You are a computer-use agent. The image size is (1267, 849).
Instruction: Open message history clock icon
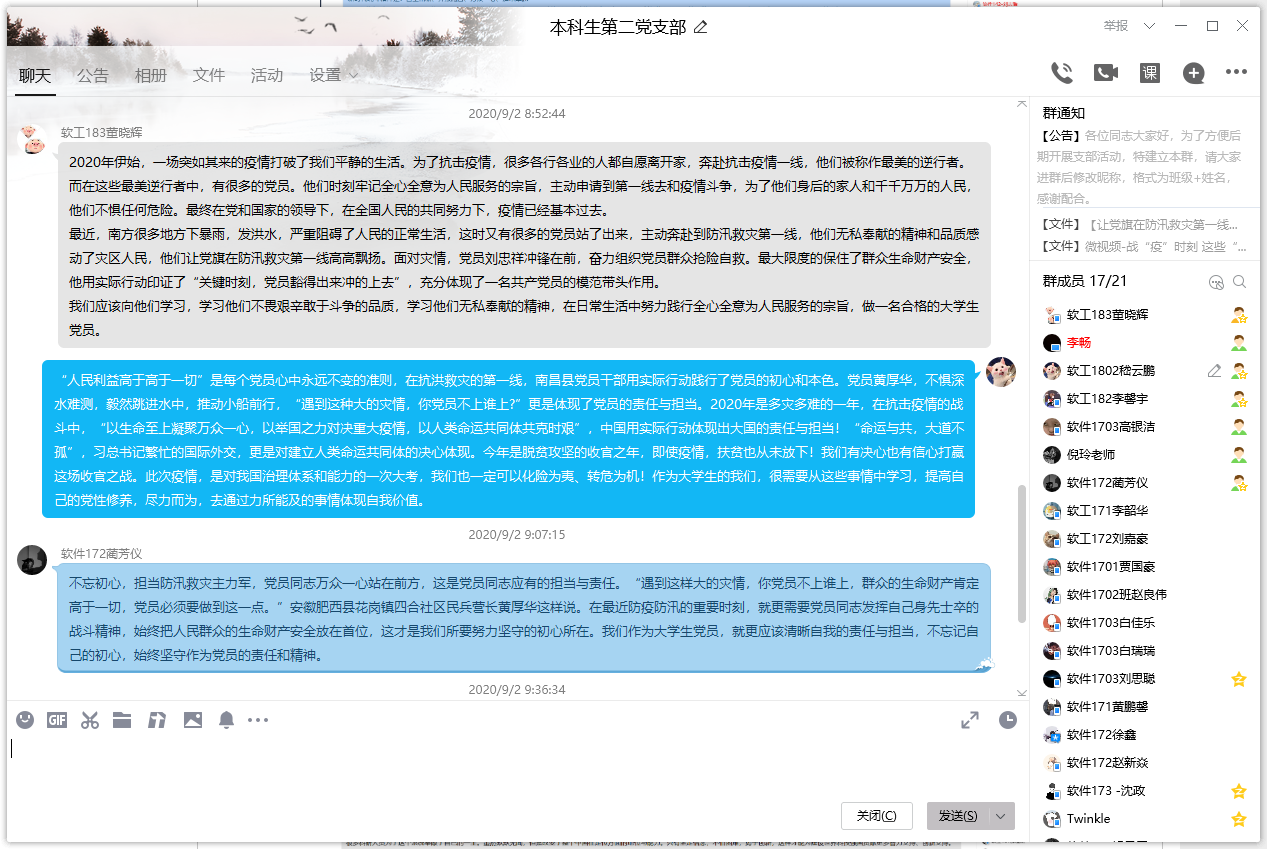point(1008,719)
